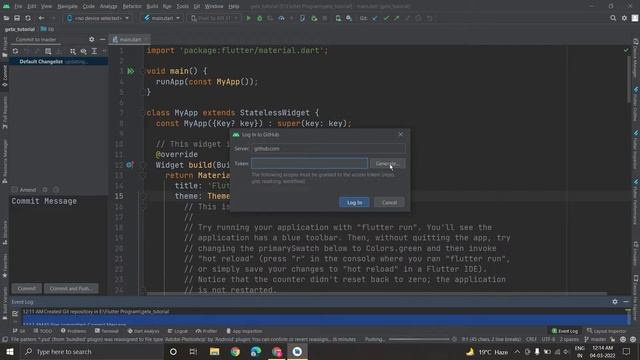
Task: Open File Explorer from taskbar
Action: point(214,351)
